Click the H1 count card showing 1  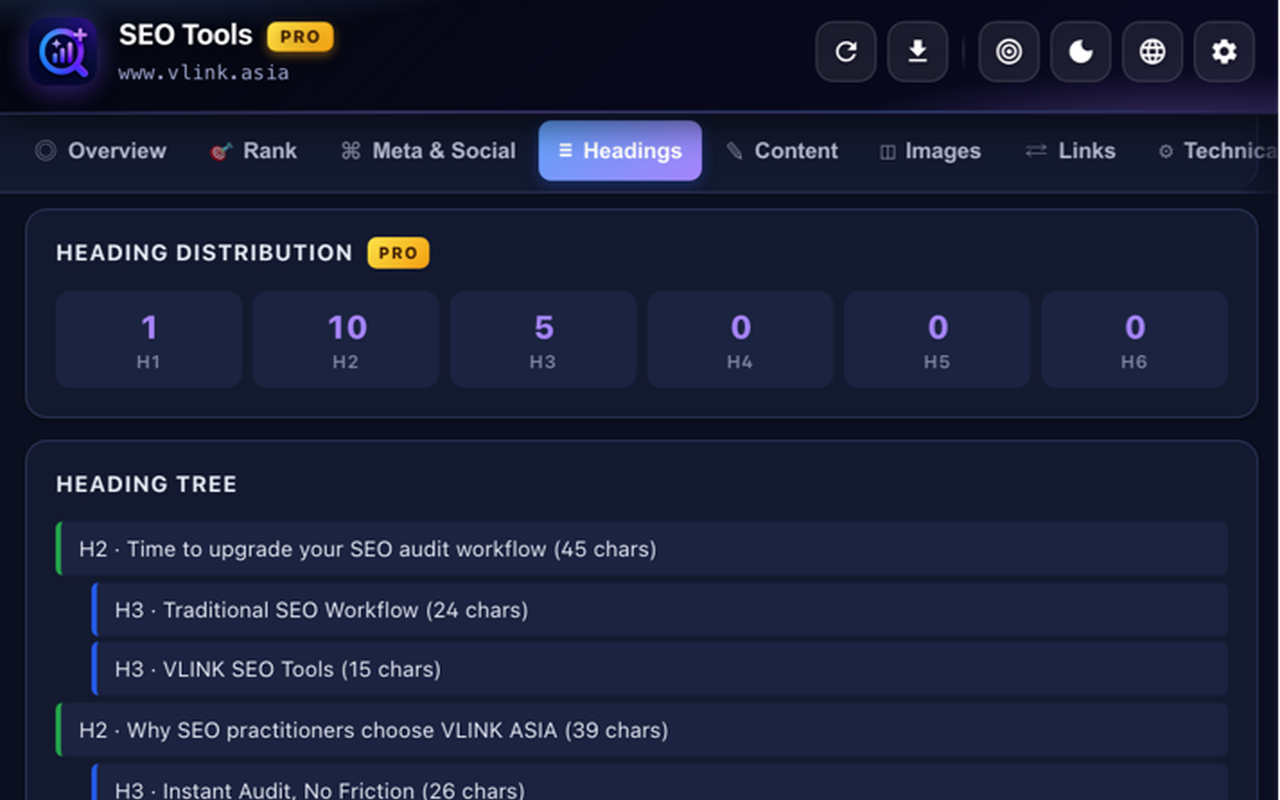(149, 339)
